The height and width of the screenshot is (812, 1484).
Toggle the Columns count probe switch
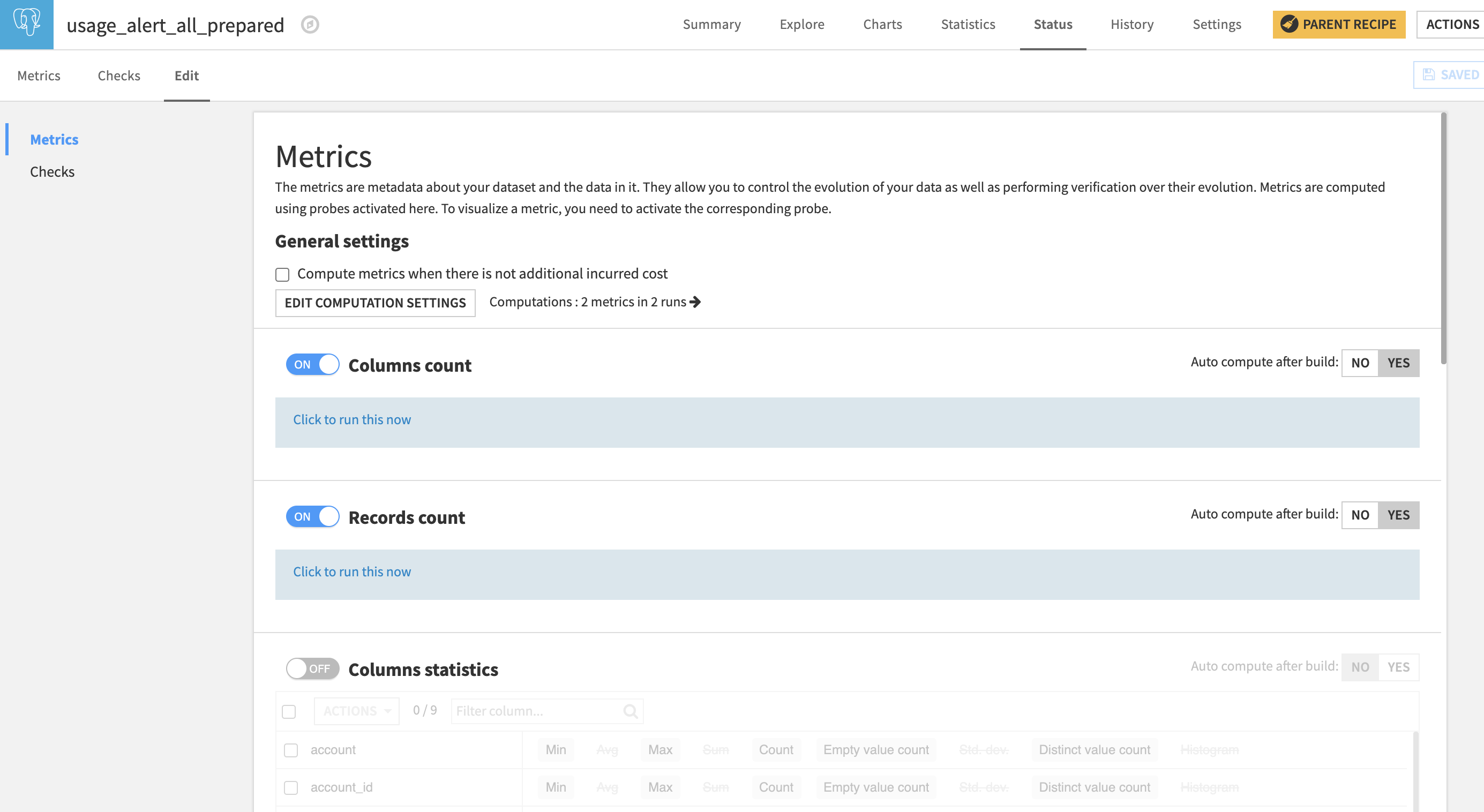click(313, 365)
